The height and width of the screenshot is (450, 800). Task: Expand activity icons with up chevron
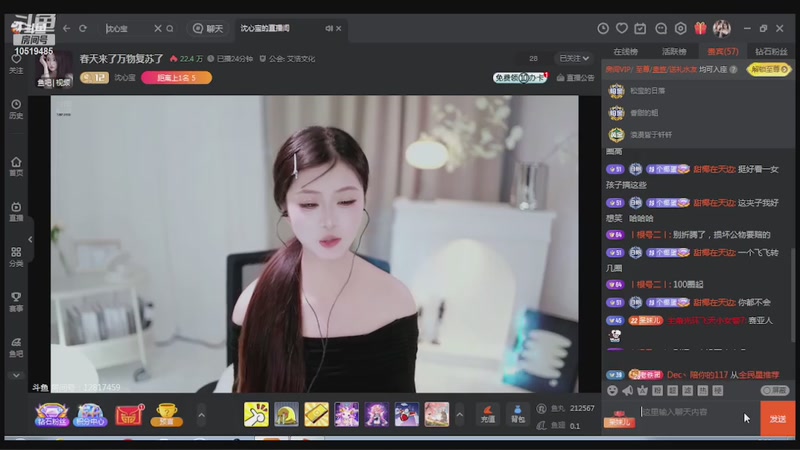tap(202, 415)
